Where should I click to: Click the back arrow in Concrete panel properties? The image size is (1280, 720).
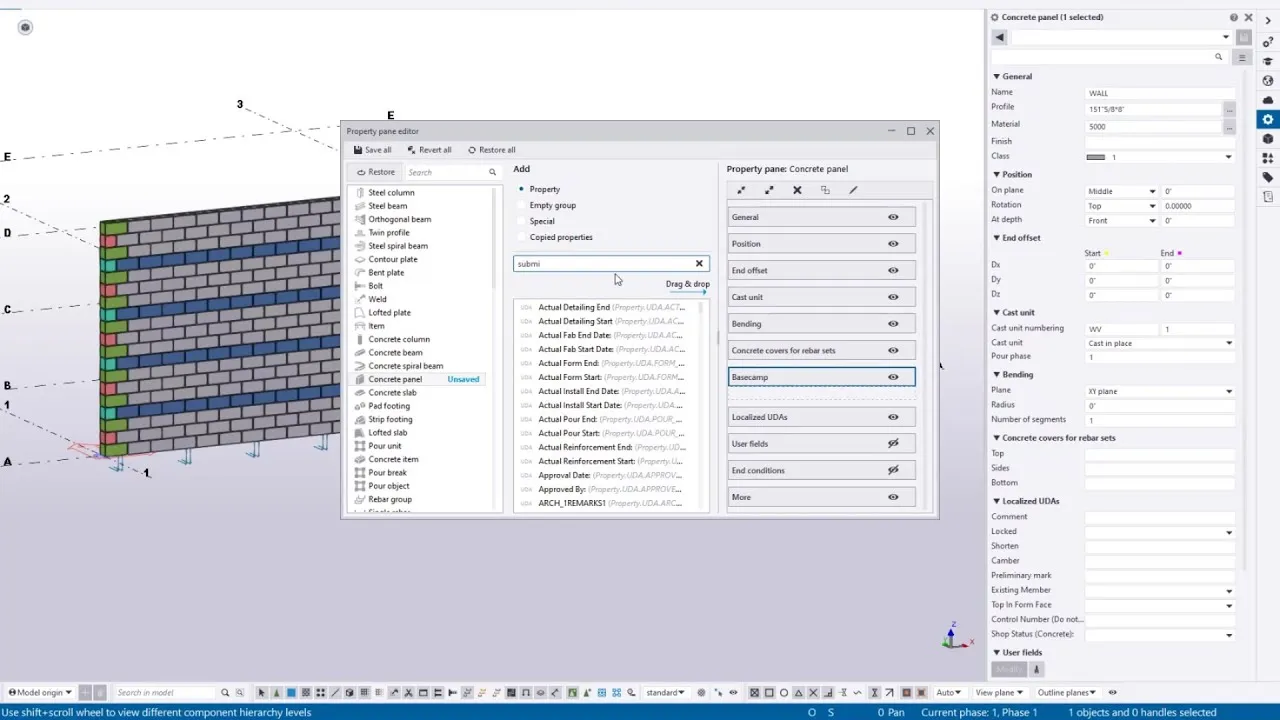pos(999,37)
